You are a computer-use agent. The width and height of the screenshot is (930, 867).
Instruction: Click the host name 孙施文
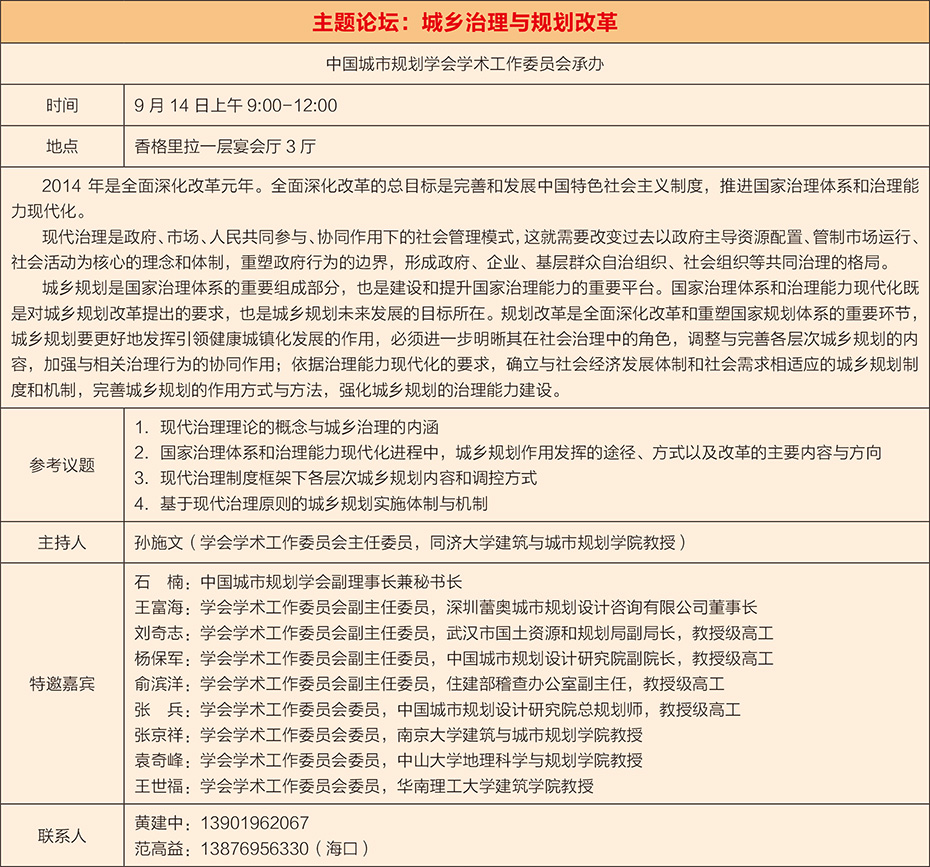point(158,543)
